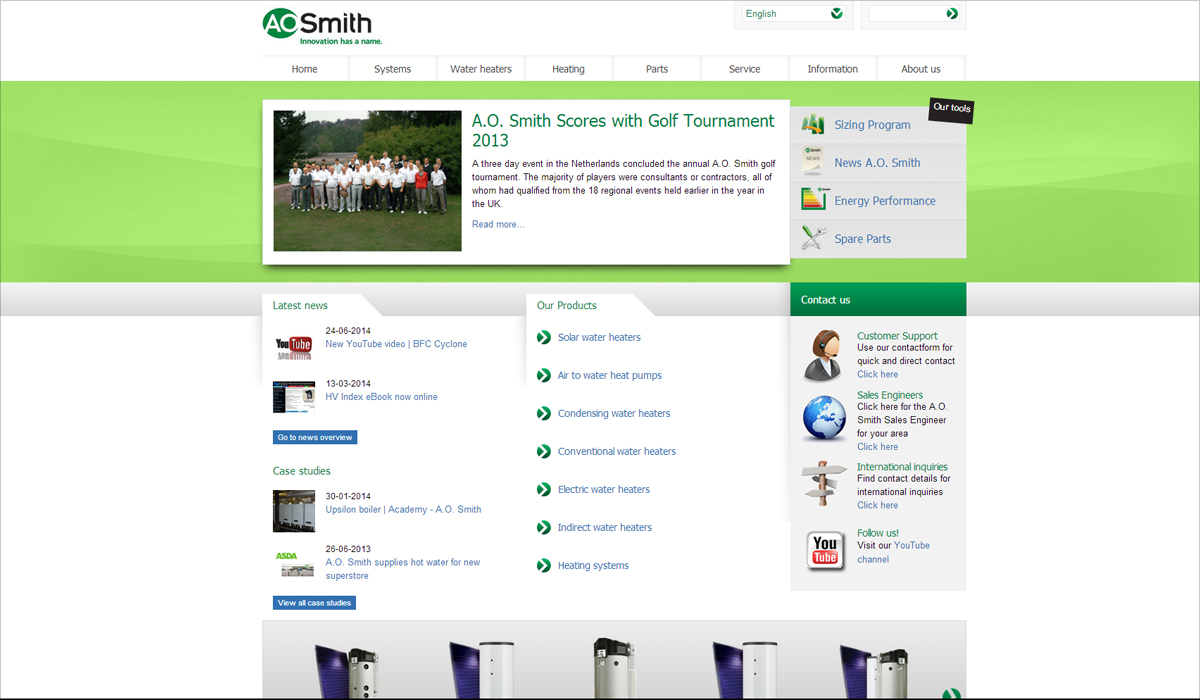The width and height of the screenshot is (1200, 700).
Task: Open Solar water heaters link
Action: coord(599,338)
